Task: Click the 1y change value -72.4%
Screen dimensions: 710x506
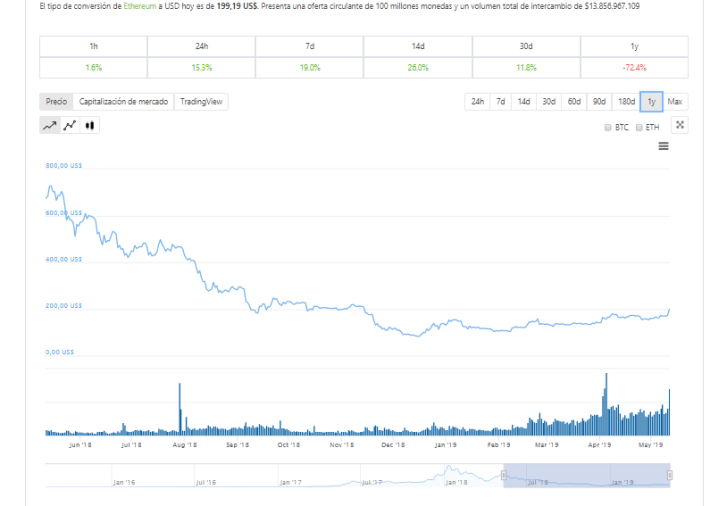Action: point(634,67)
